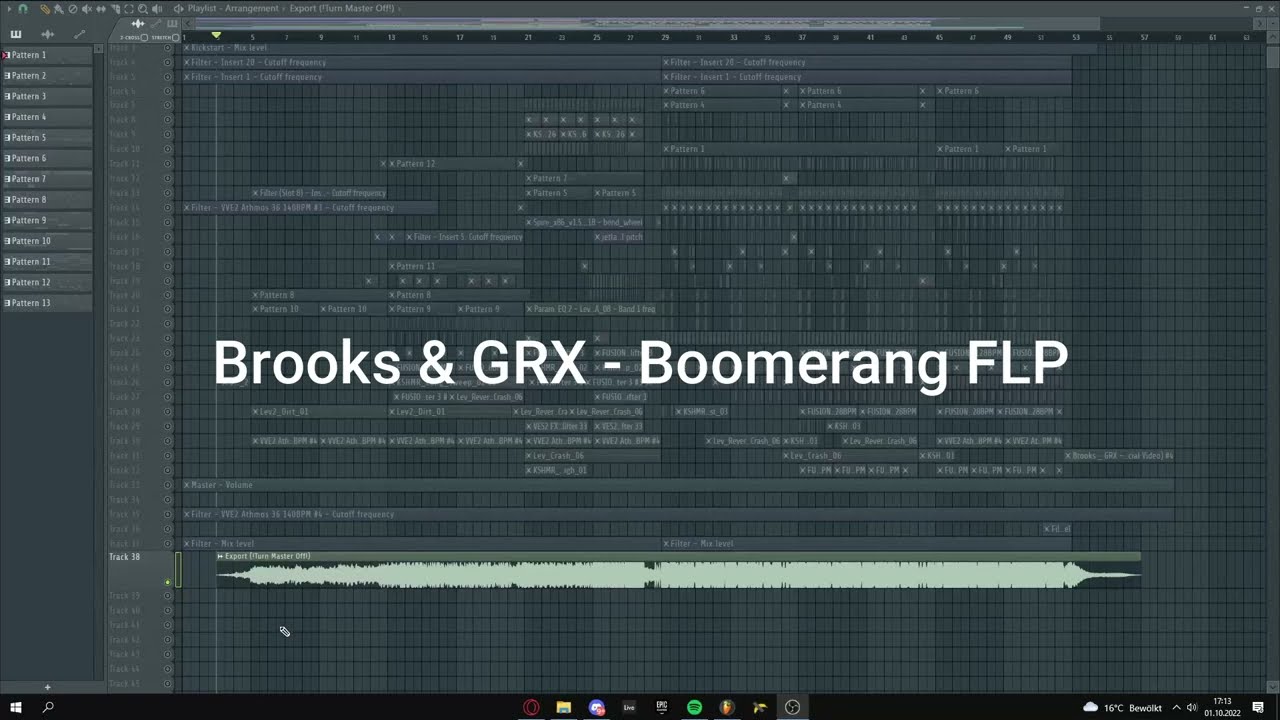Toggle mute dot on Track 45

167,683
